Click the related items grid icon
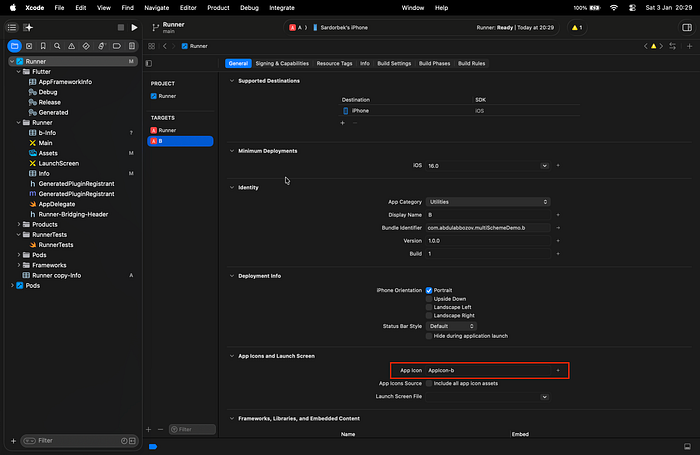 [x=151, y=46]
